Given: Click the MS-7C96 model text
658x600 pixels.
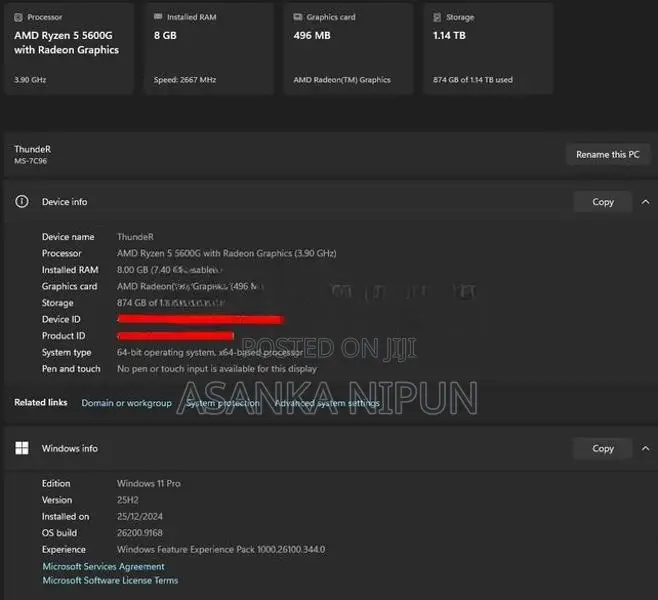Looking at the screenshot, I should pyautogui.click(x=30, y=161).
